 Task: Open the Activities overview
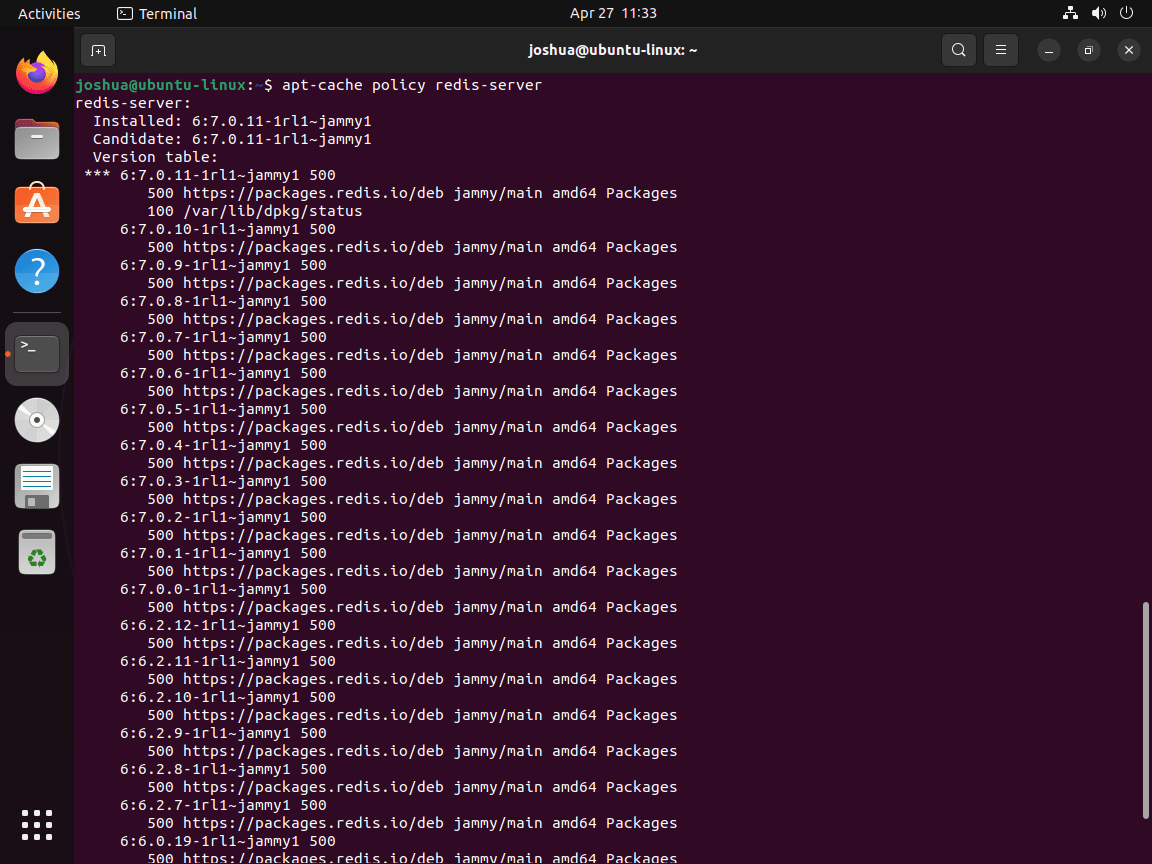[x=49, y=13]
